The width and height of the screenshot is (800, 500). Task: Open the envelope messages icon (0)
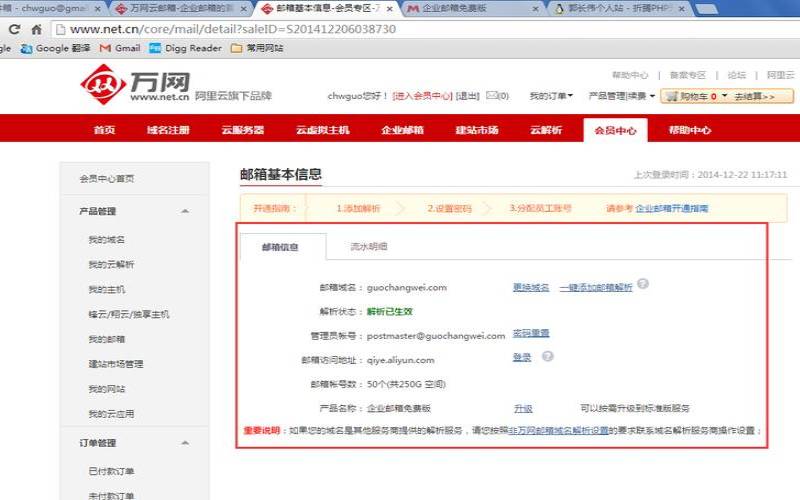(x=492, y=95)
